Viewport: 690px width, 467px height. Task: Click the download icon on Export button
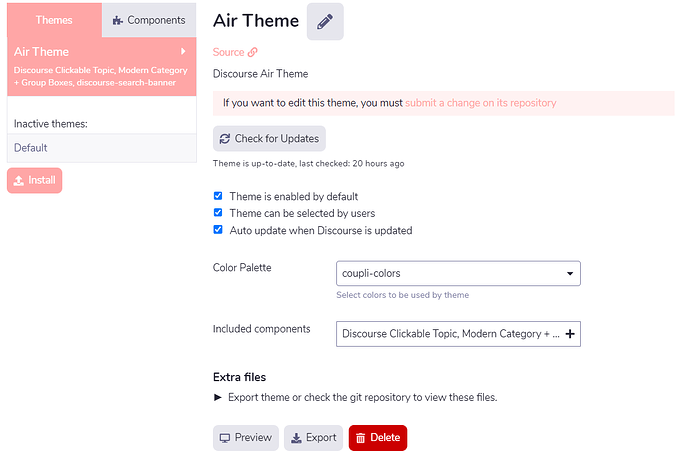pyautogui.click(x=295, y=438)
